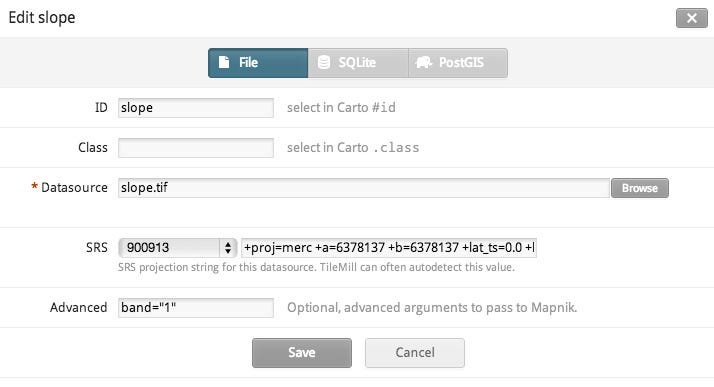
Task: Click the SRS projection string field
Action: coord(389,248)
